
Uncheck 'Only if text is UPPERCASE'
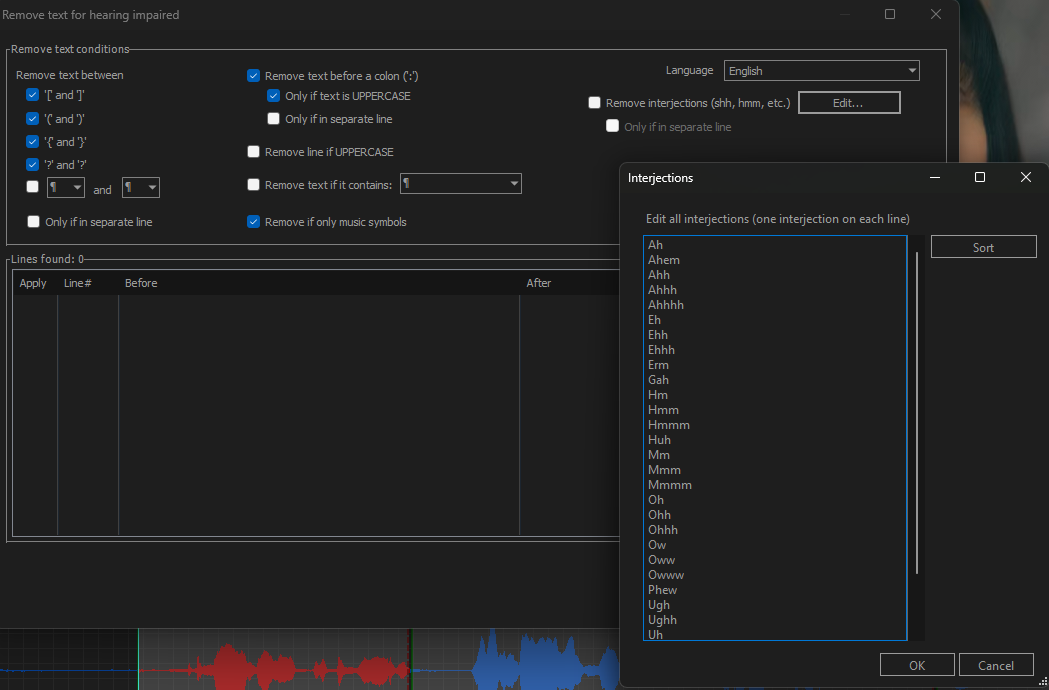[x=273, y=95]
